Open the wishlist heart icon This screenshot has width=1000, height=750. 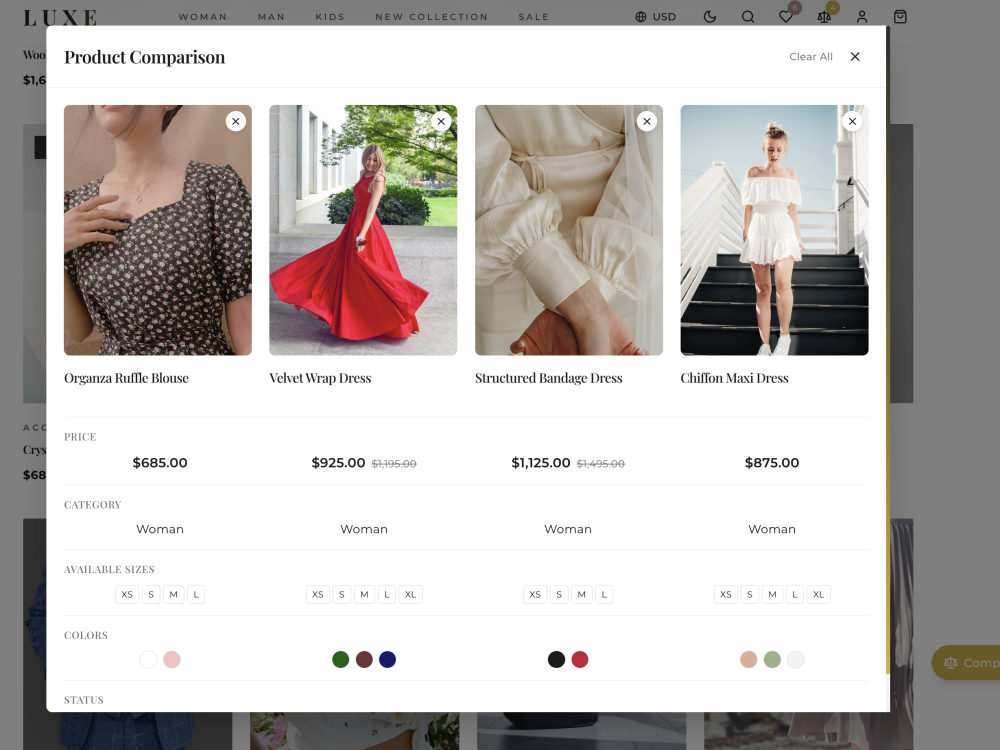point(786,17)
